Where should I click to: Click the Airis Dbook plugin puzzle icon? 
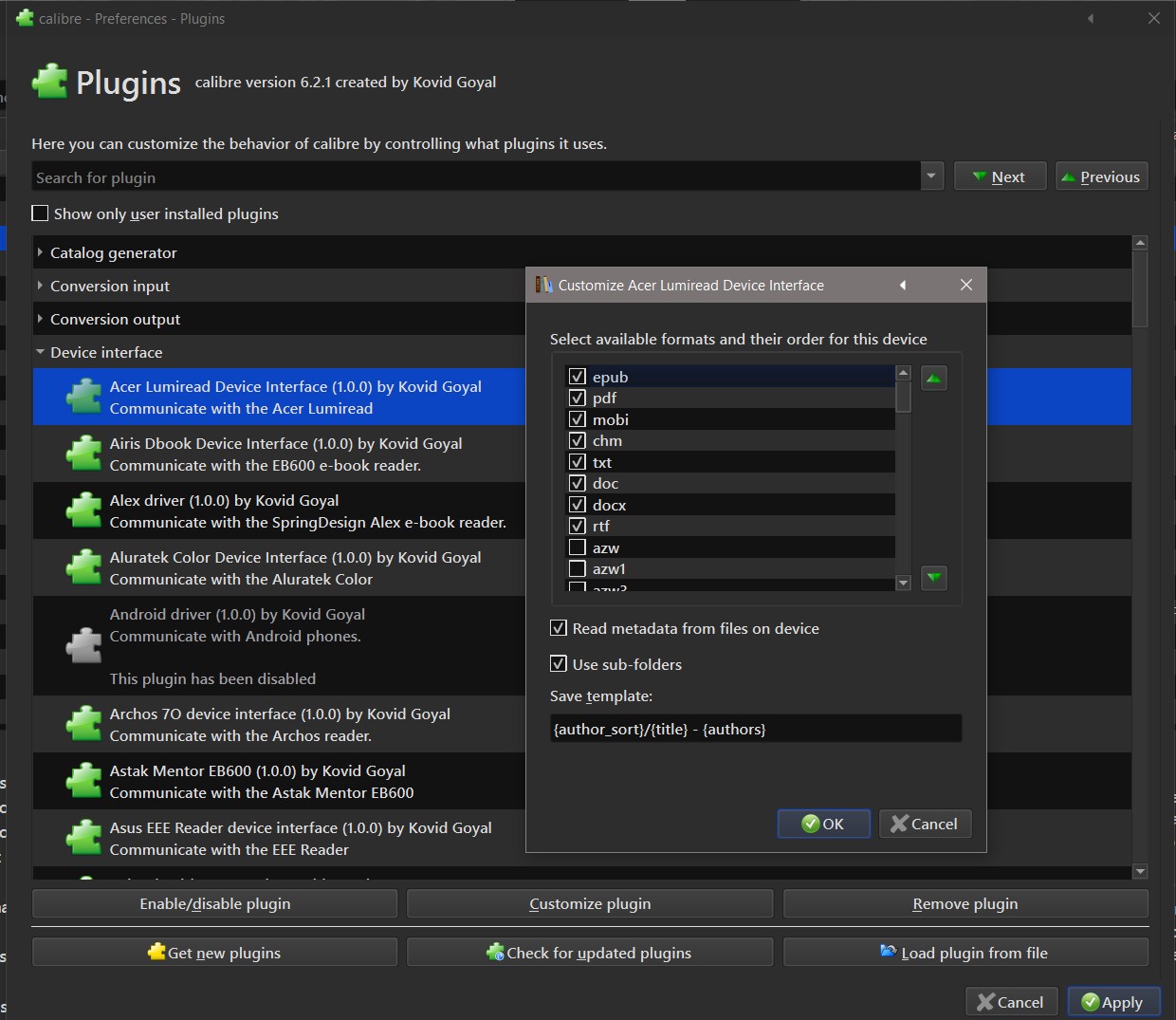(x=83, y=454)
